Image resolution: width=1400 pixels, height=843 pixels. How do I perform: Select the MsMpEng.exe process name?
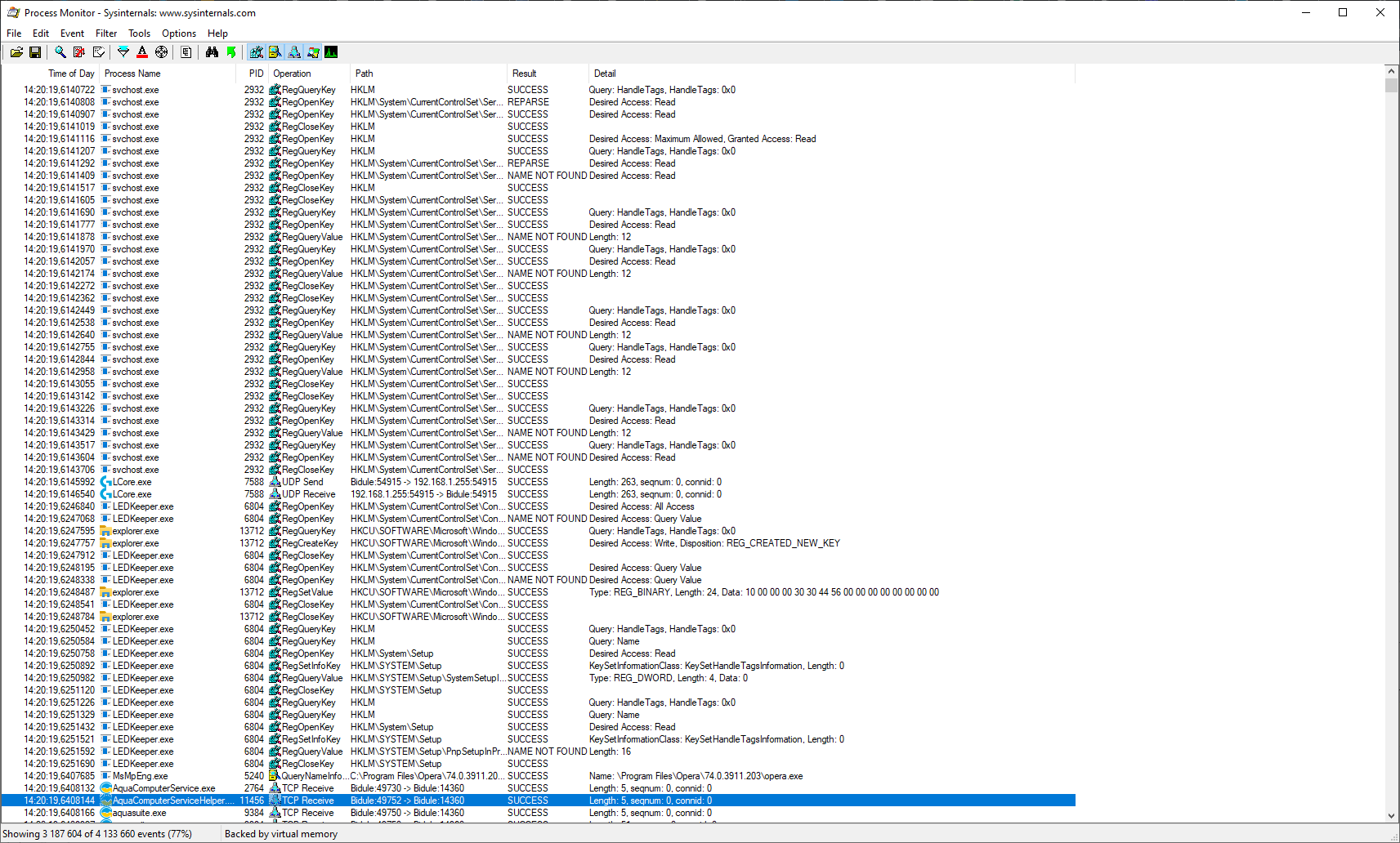pyautogui.click(x=141, y=776)
